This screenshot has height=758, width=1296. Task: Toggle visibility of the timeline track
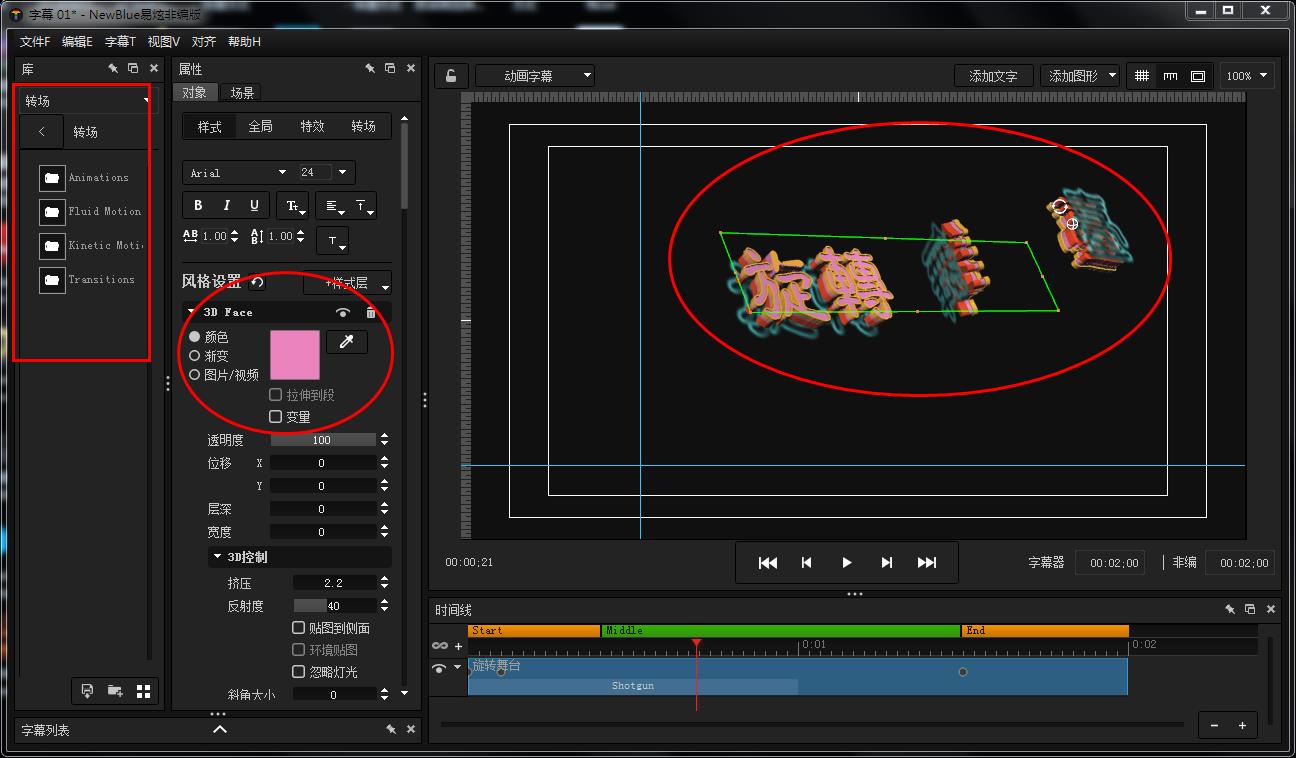pyautogui.click(x=439, y=668)
